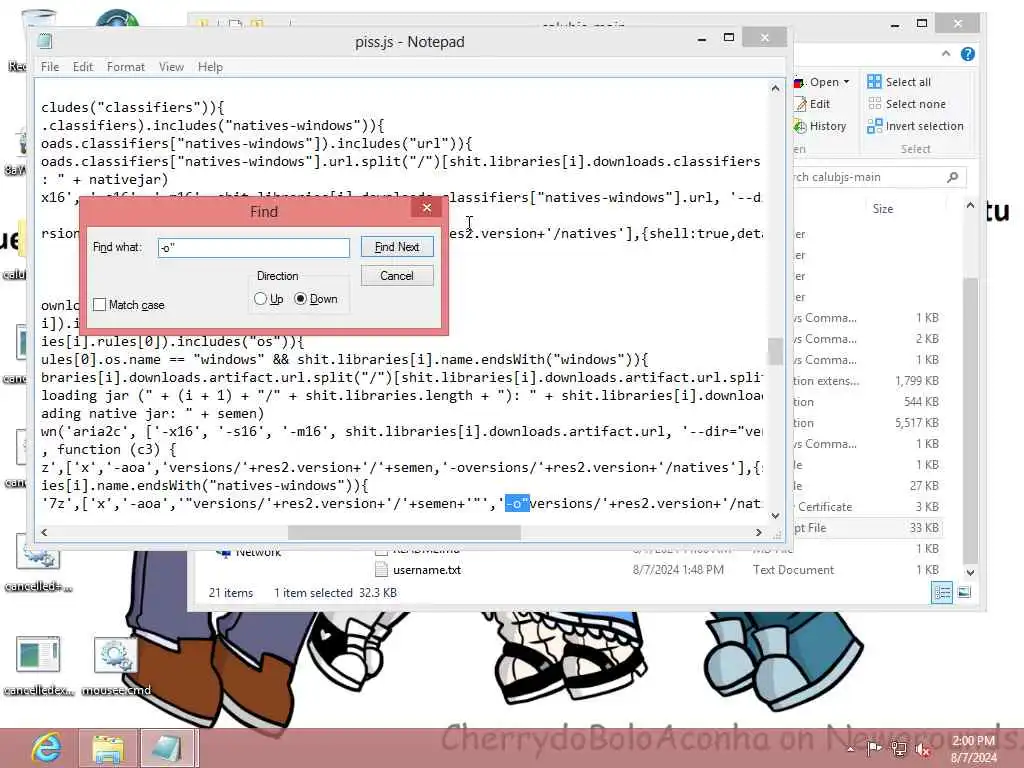Open the File menu in Notepad

[x=50, y=67]
